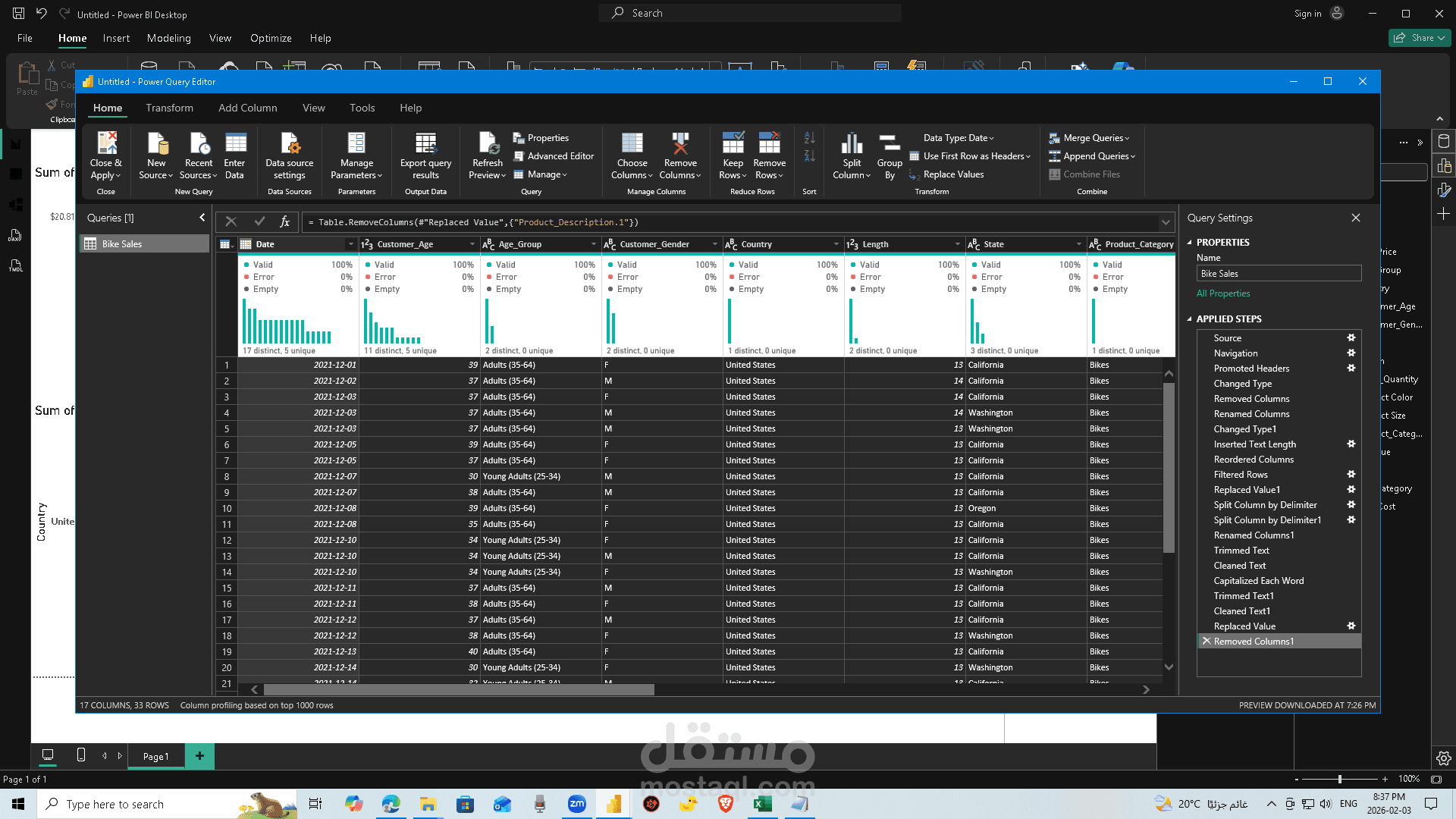Open the State column filter dropdown
This screenshot has width=1456, height=819.
[x=1078, y=244]
